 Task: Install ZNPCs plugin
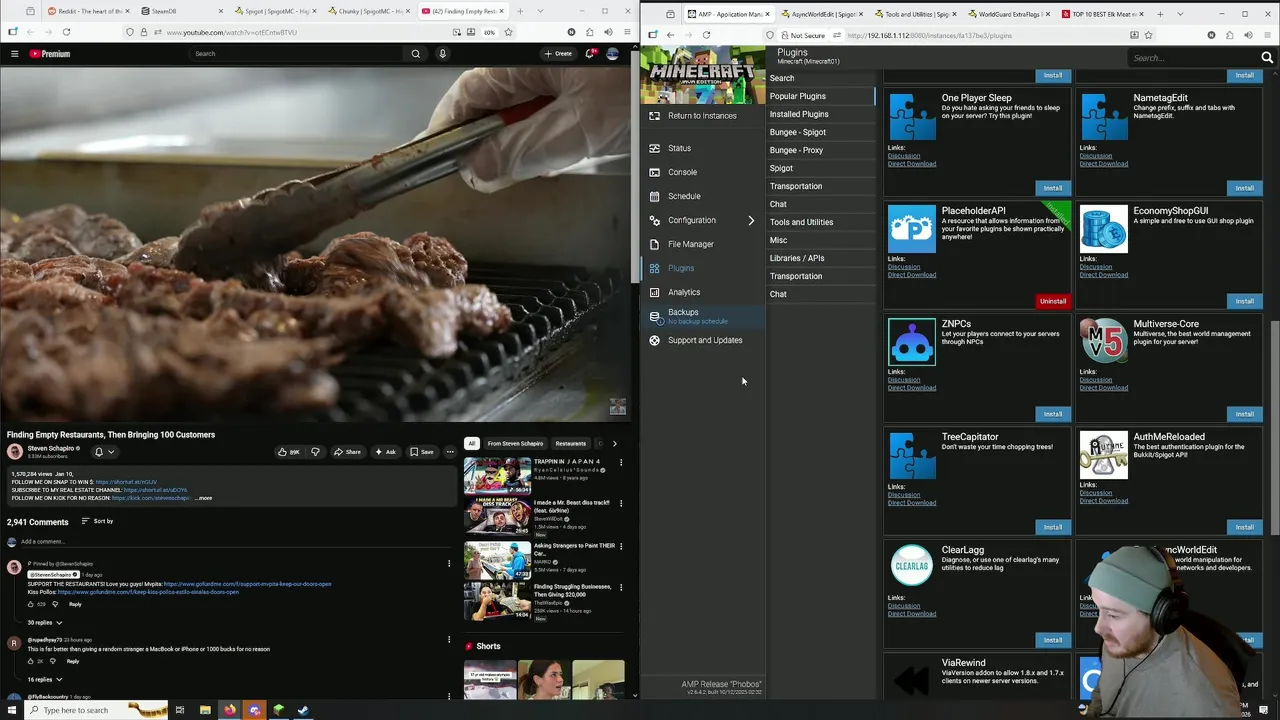(x=1053, y=414)
